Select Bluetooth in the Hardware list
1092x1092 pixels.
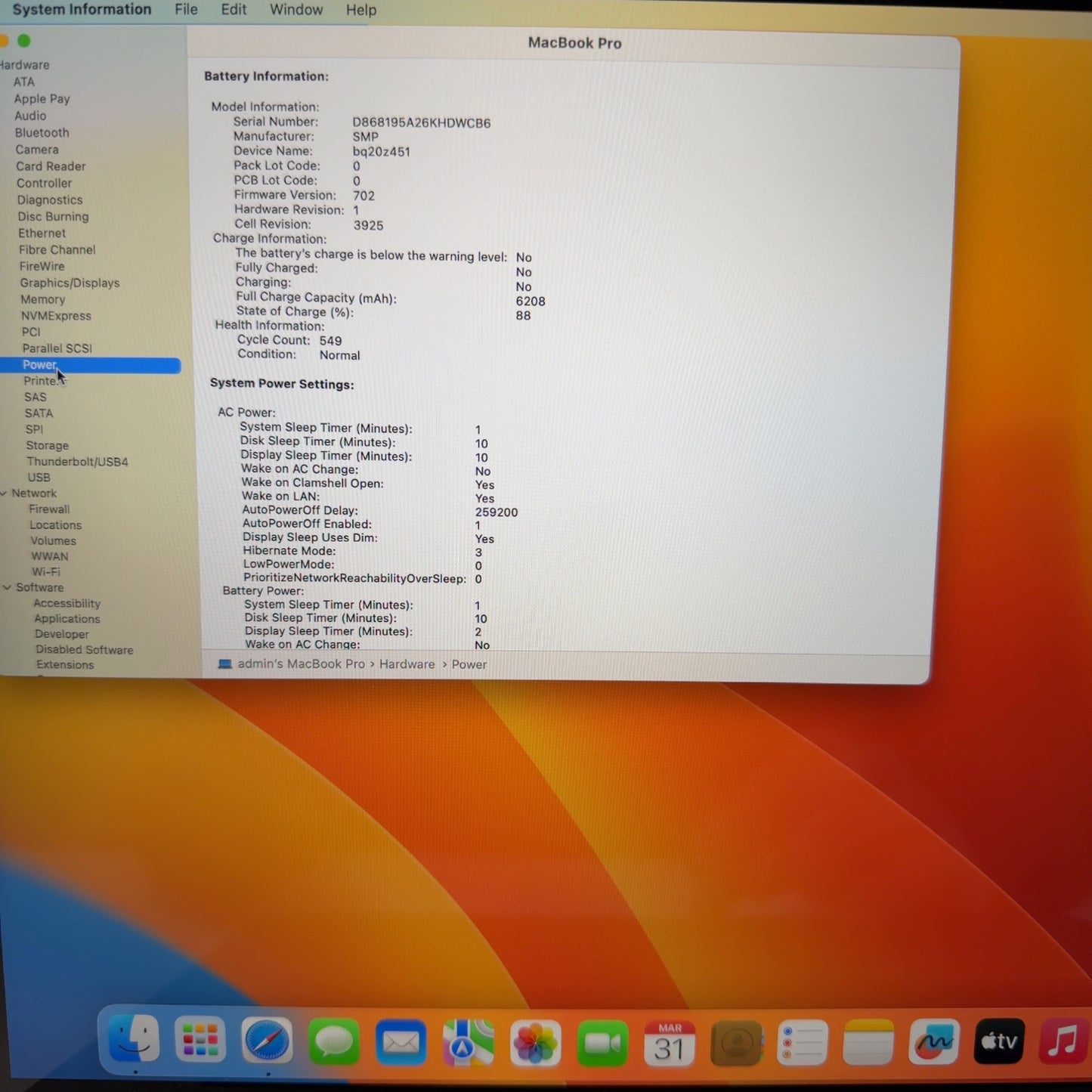pos(42,132)
